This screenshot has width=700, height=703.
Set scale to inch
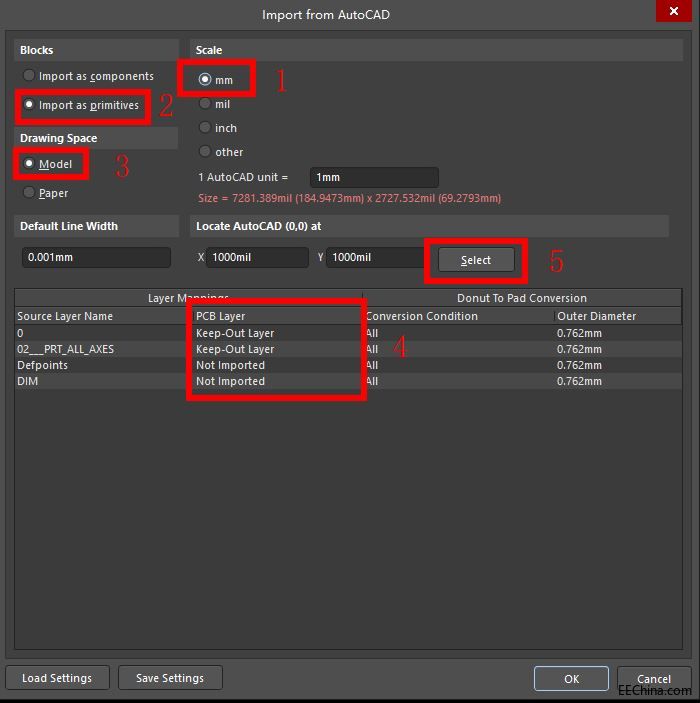pos(218,128)
